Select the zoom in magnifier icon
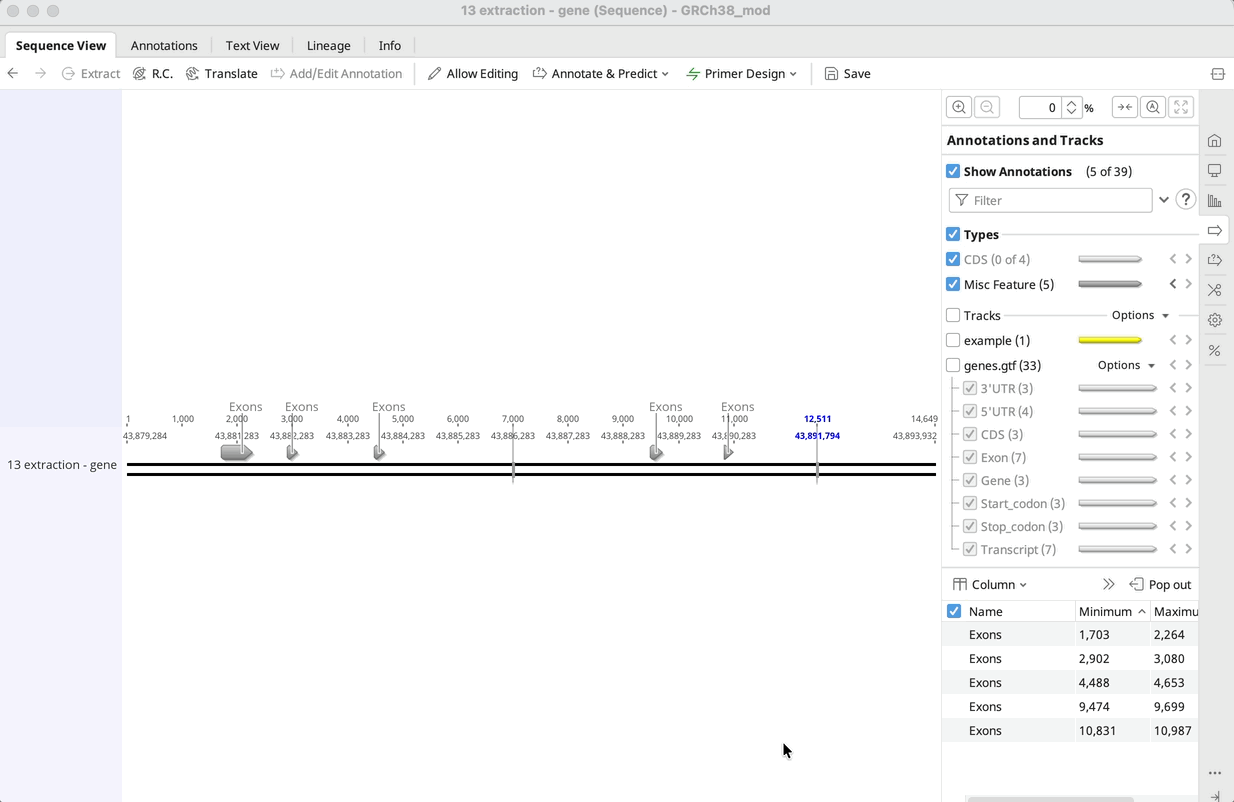 tap(958, 107)
